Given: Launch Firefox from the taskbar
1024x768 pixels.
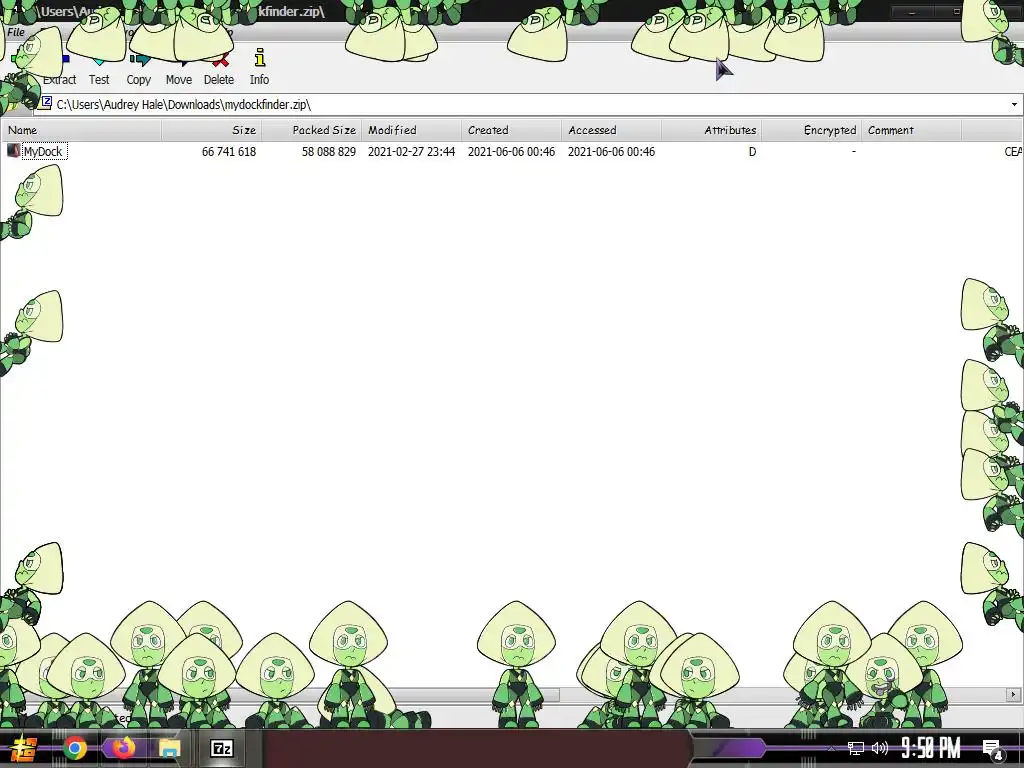Looking at the screenshot, I should click(122, 748).
